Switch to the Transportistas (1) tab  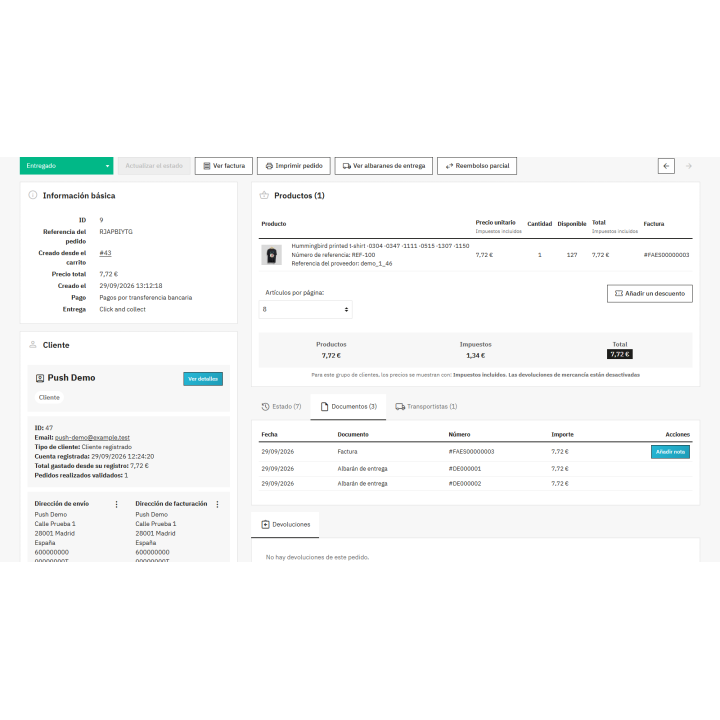click(x=426, y=406)
